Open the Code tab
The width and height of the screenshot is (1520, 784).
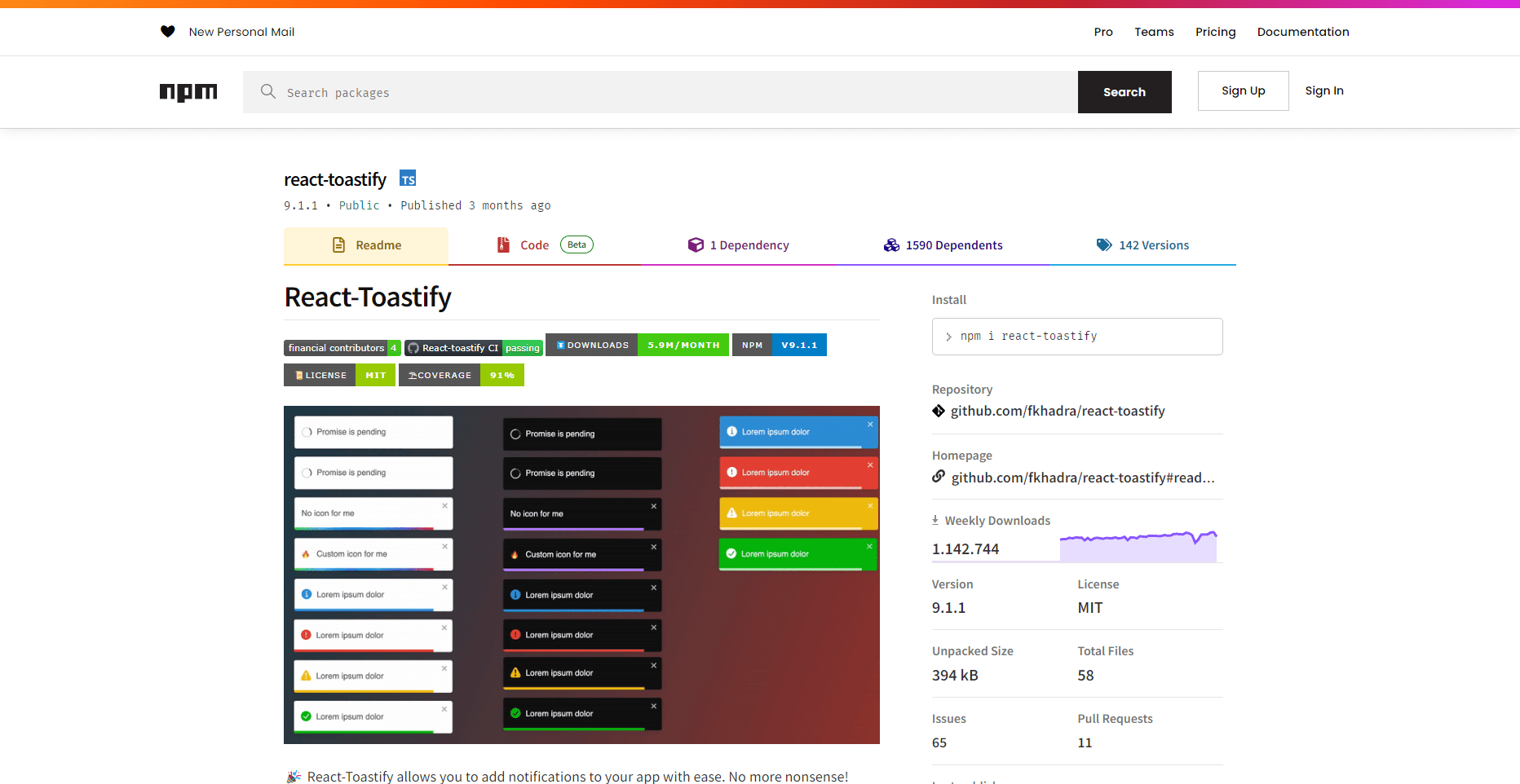(545, 245)
